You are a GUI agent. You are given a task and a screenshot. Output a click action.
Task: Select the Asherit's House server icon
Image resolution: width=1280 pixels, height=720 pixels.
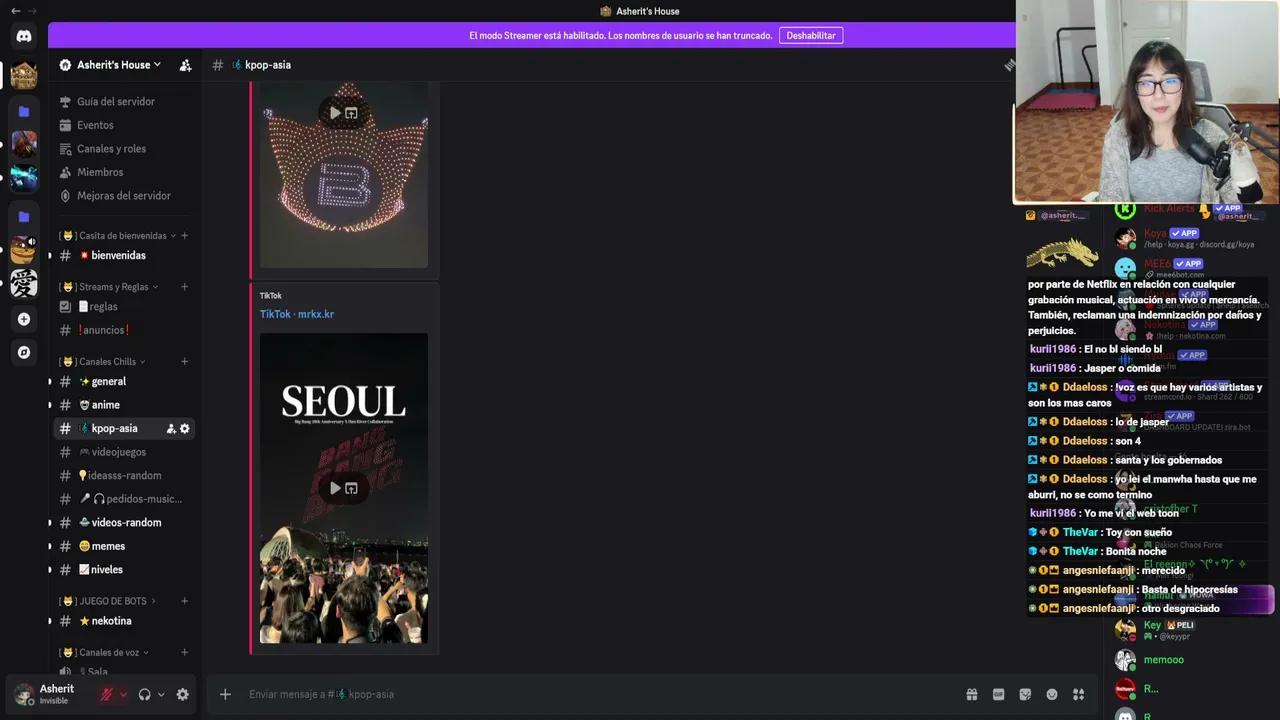pos(24,76)
